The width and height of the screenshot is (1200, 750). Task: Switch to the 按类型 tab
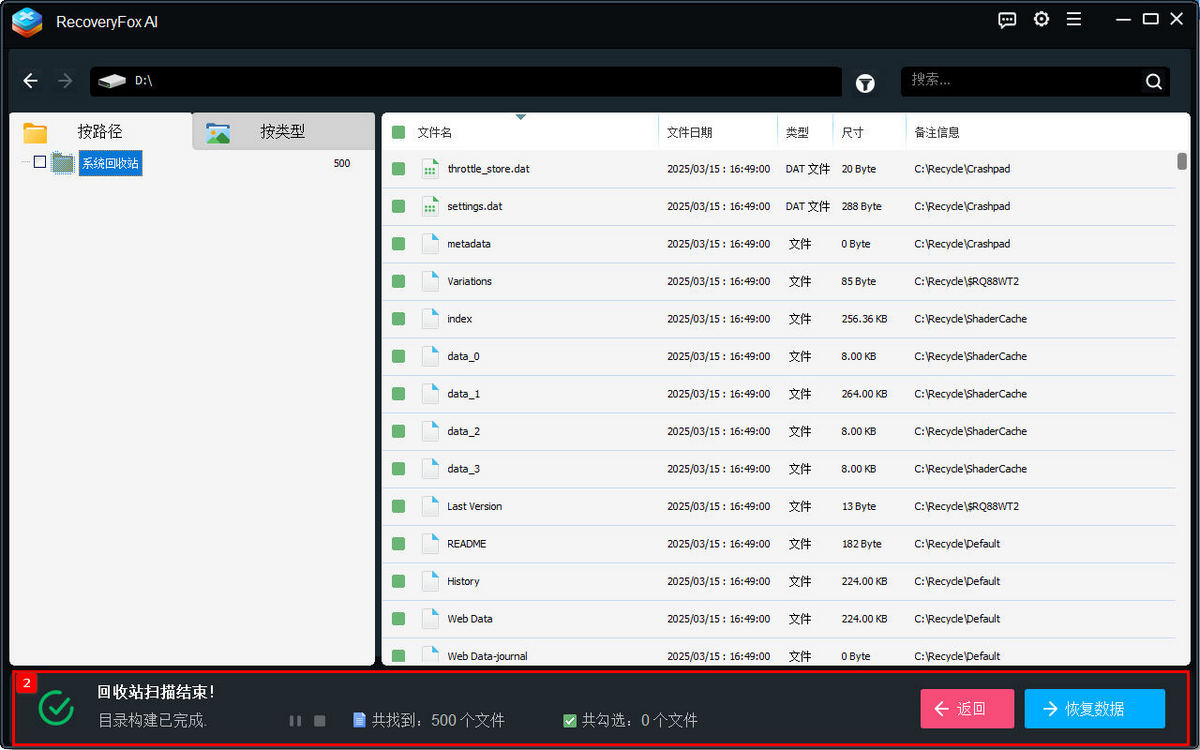click(282, 131)
